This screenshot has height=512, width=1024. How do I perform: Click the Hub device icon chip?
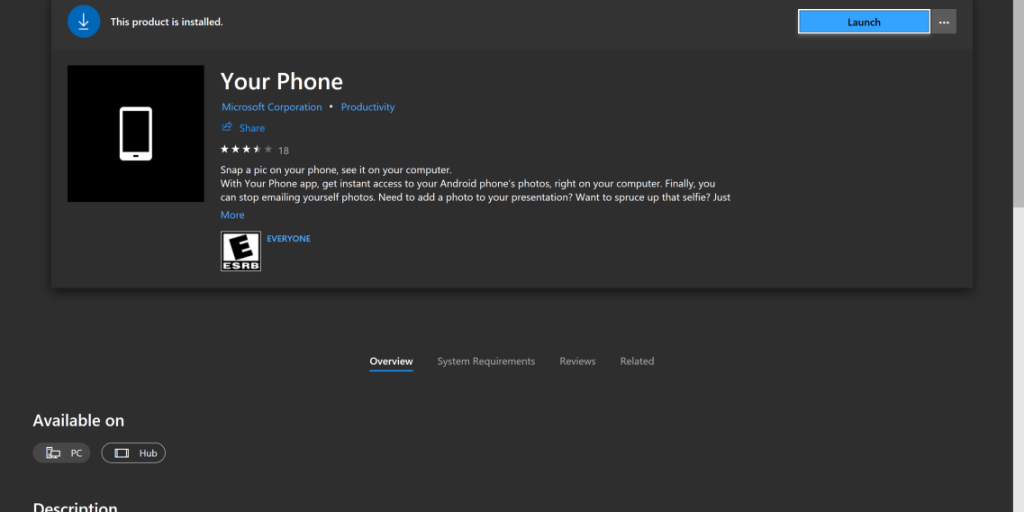click(x=134, y=453)
